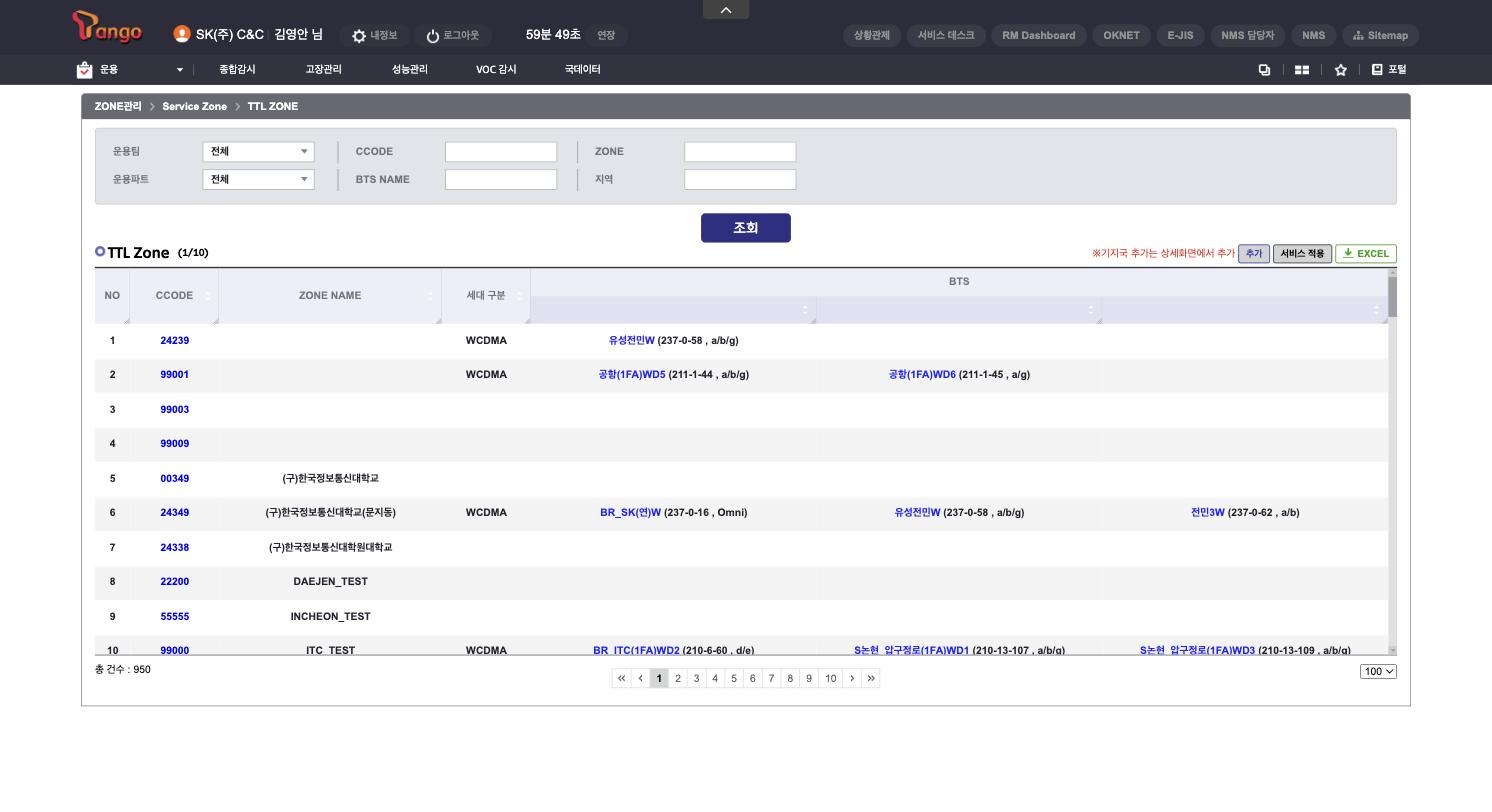Viewport: 1492px width, 812px height.
Task: Click the 로그아웃 power icon
Action: pyautogui.click(x=433, y=36)
